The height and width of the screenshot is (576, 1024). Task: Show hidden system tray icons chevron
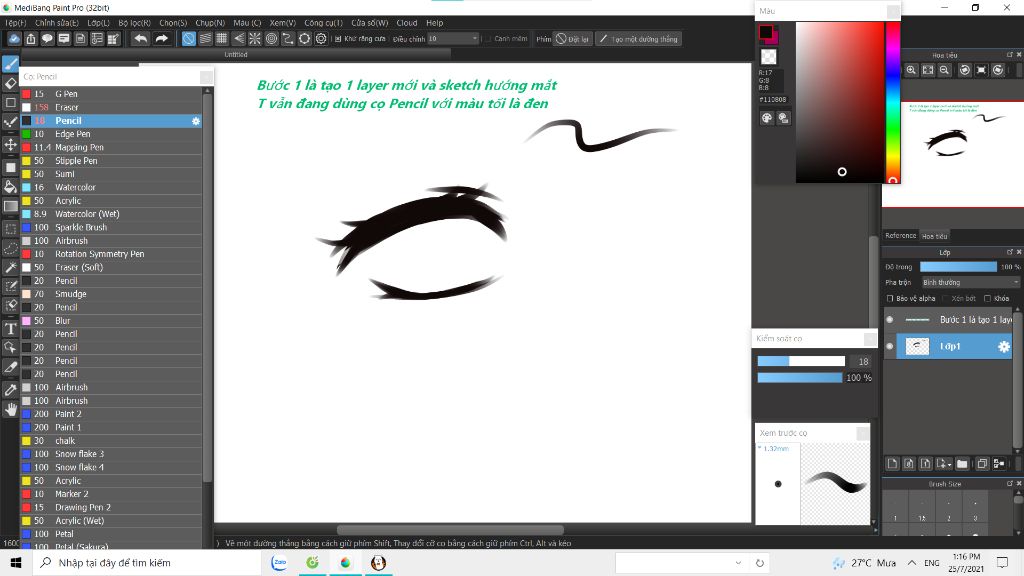[x=912, y=562]
